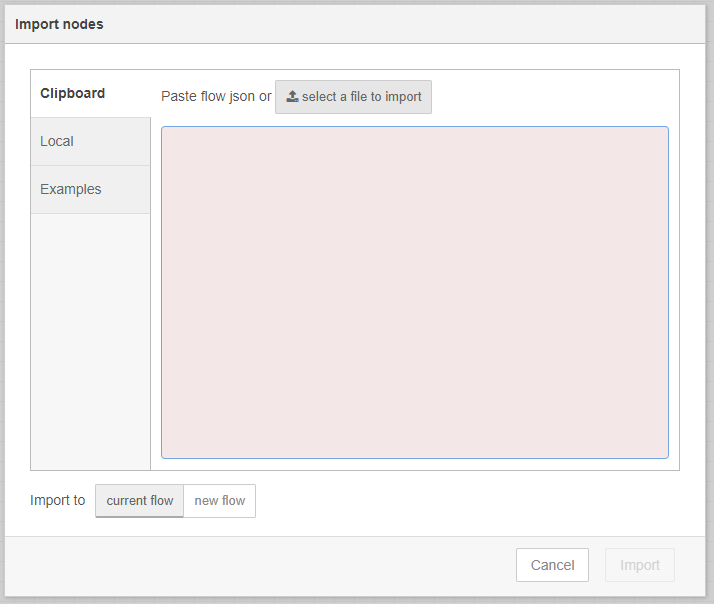Click the 'Paste flow json or' label
This screenshot has width=714, height=604.
tap(216, 97)
